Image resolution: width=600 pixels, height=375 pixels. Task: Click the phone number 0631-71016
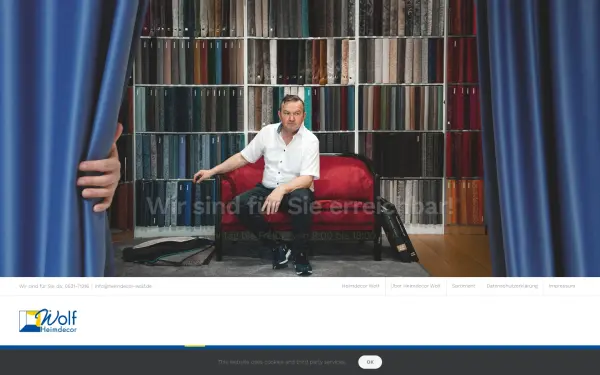[x=77, y=286]
